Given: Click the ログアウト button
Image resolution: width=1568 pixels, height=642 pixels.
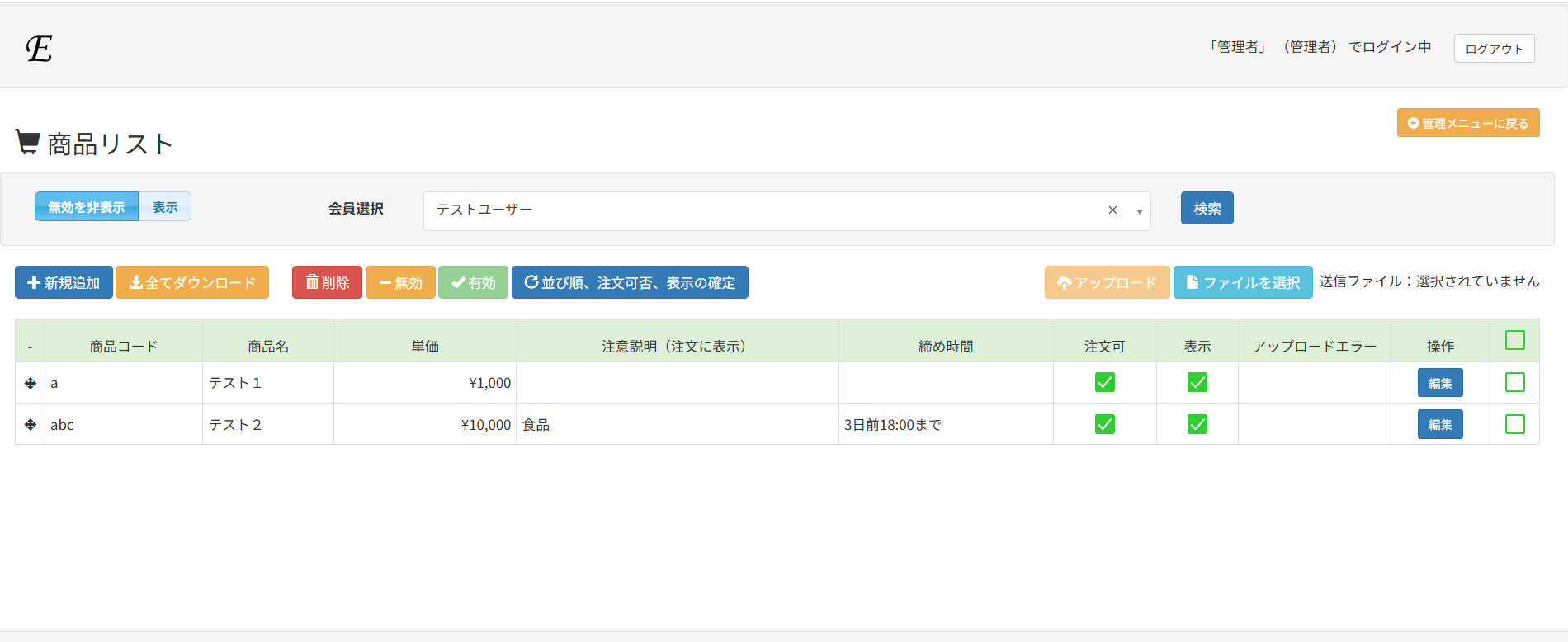Looking at the screenshot, I should 1495,49.
